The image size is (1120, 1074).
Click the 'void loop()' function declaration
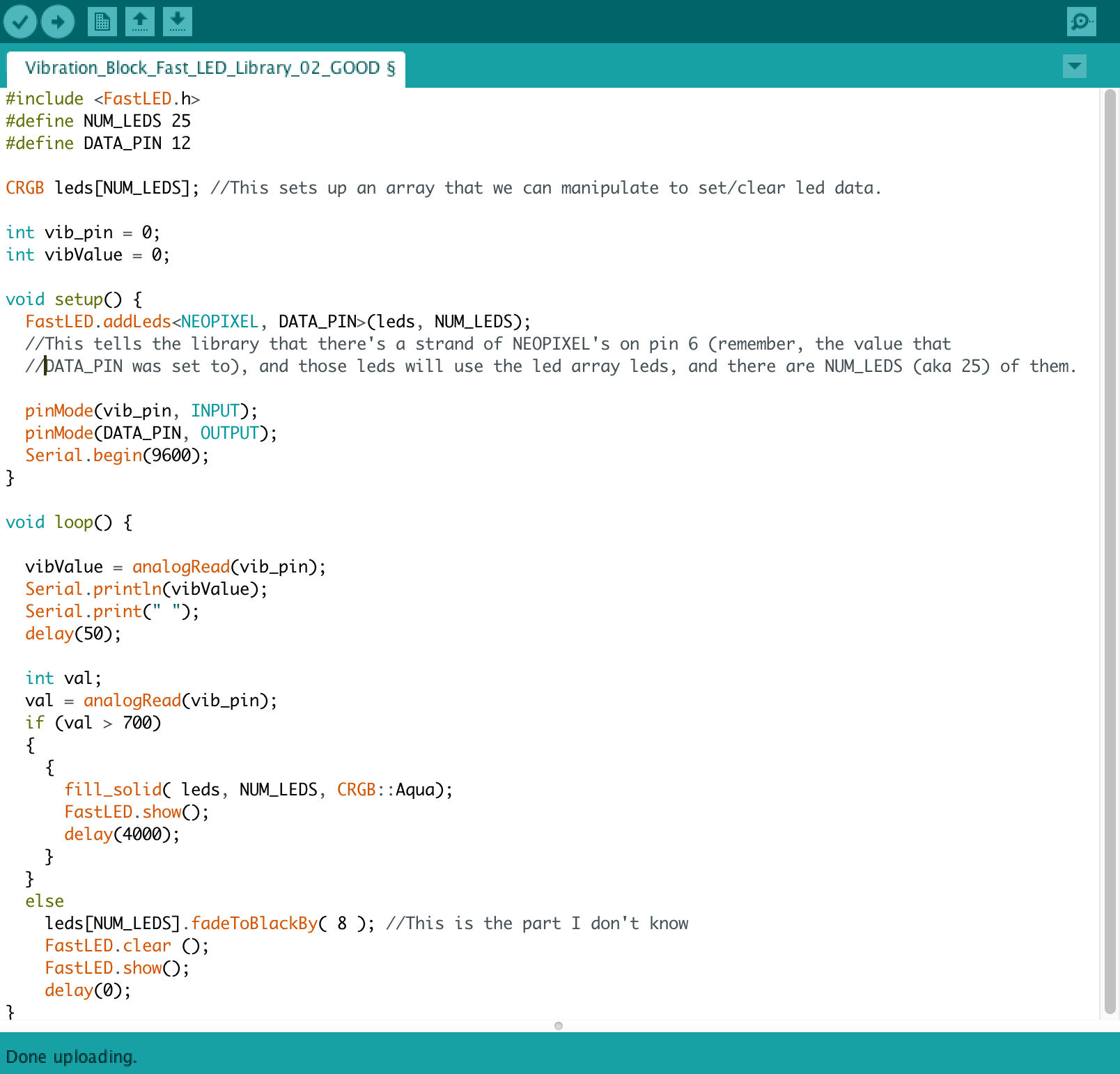tap(68, 522)
